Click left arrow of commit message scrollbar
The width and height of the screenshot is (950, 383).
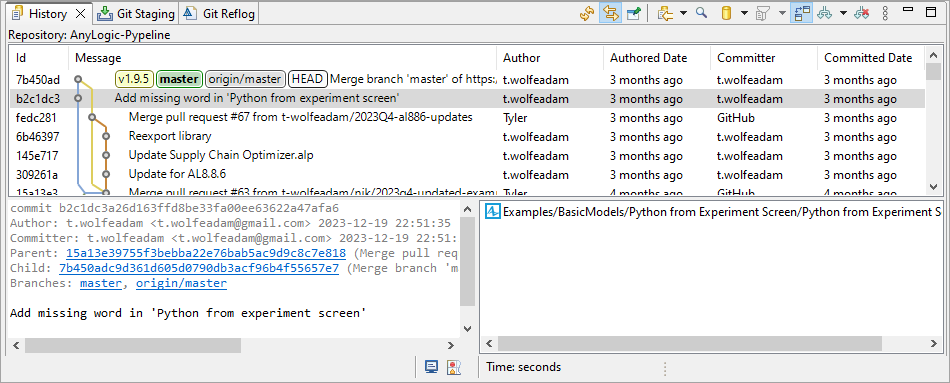coord(16,345)
